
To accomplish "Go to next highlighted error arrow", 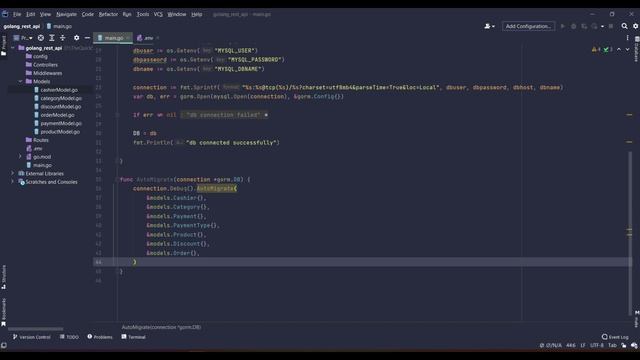I will pyautogui.click(x=627, y=49).
